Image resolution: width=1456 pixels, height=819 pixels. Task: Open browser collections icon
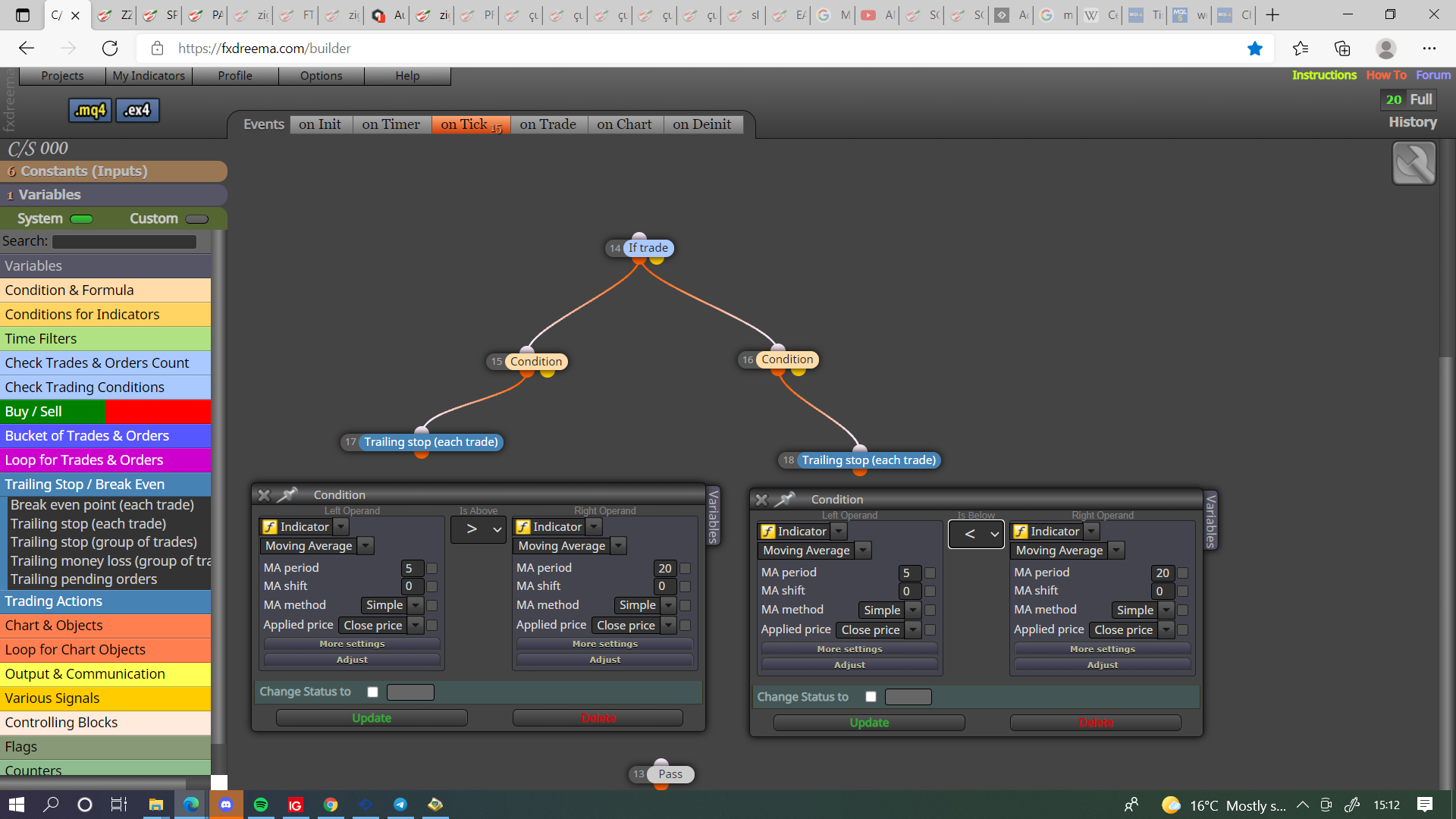tap(1342, 49)
